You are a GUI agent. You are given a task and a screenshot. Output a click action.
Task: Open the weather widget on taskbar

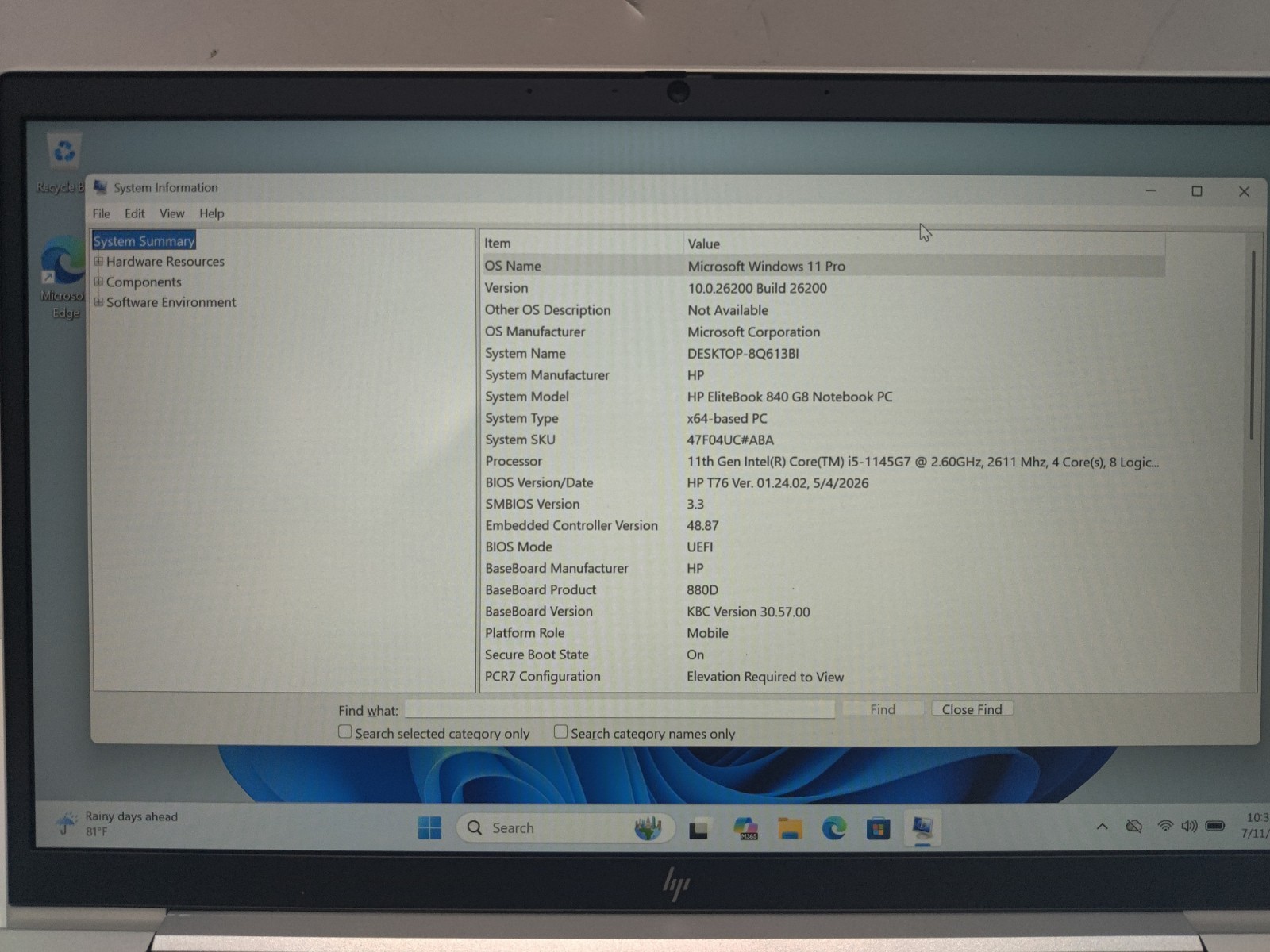point(117,823)
